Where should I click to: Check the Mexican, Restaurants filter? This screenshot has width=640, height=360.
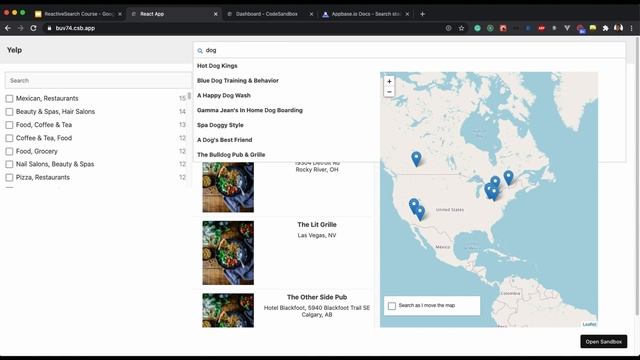(x=9, y=98)
